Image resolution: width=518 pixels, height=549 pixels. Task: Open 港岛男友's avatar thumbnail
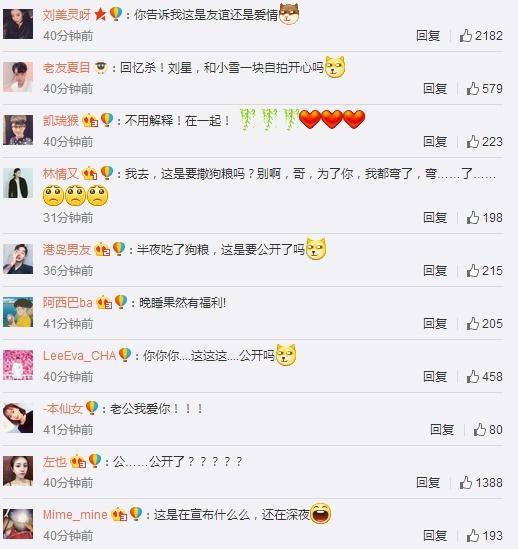[18, 259]
